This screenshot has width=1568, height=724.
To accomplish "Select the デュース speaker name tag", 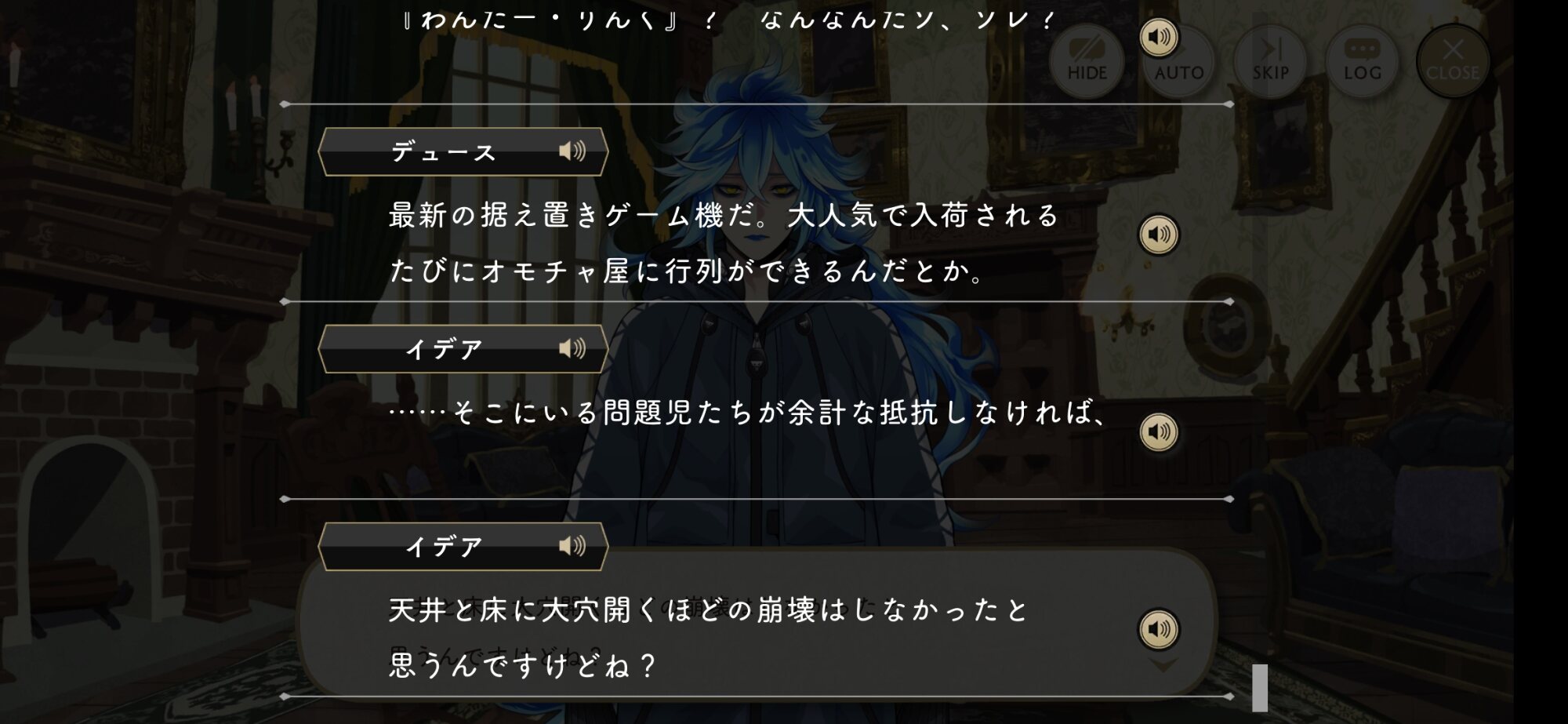I will click(x=463, y=151).
